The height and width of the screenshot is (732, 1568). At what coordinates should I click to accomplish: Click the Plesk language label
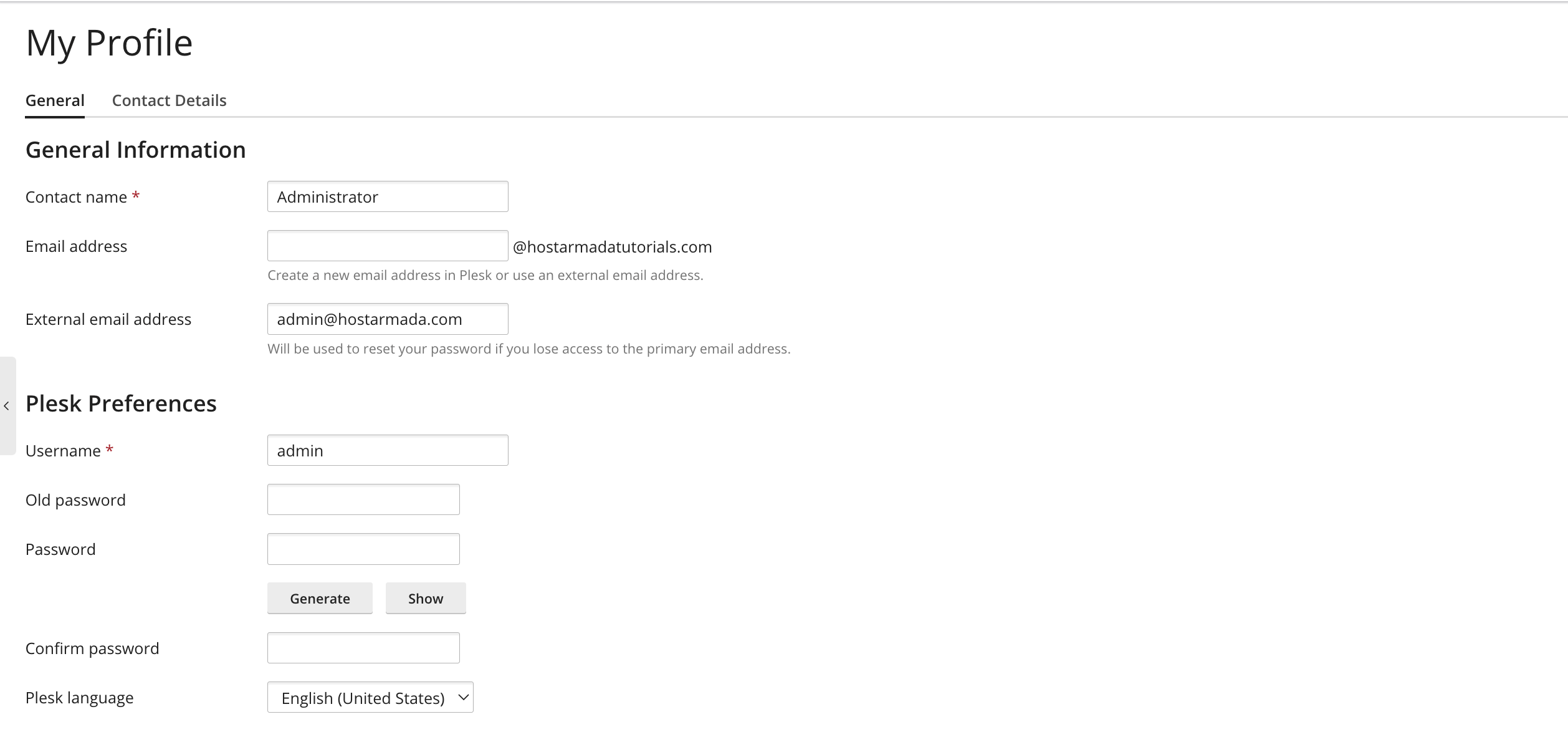[80, 698]
